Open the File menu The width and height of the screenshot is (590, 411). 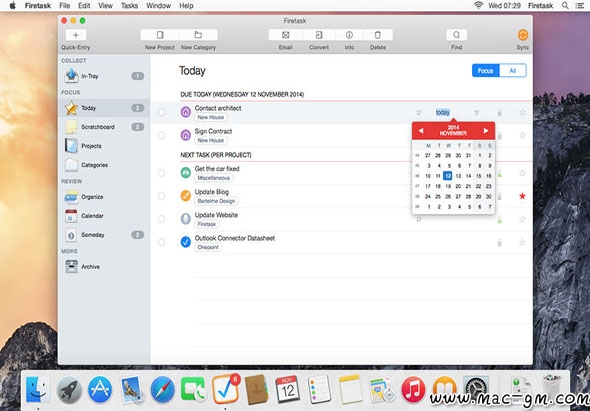click(x=65, y=6)
